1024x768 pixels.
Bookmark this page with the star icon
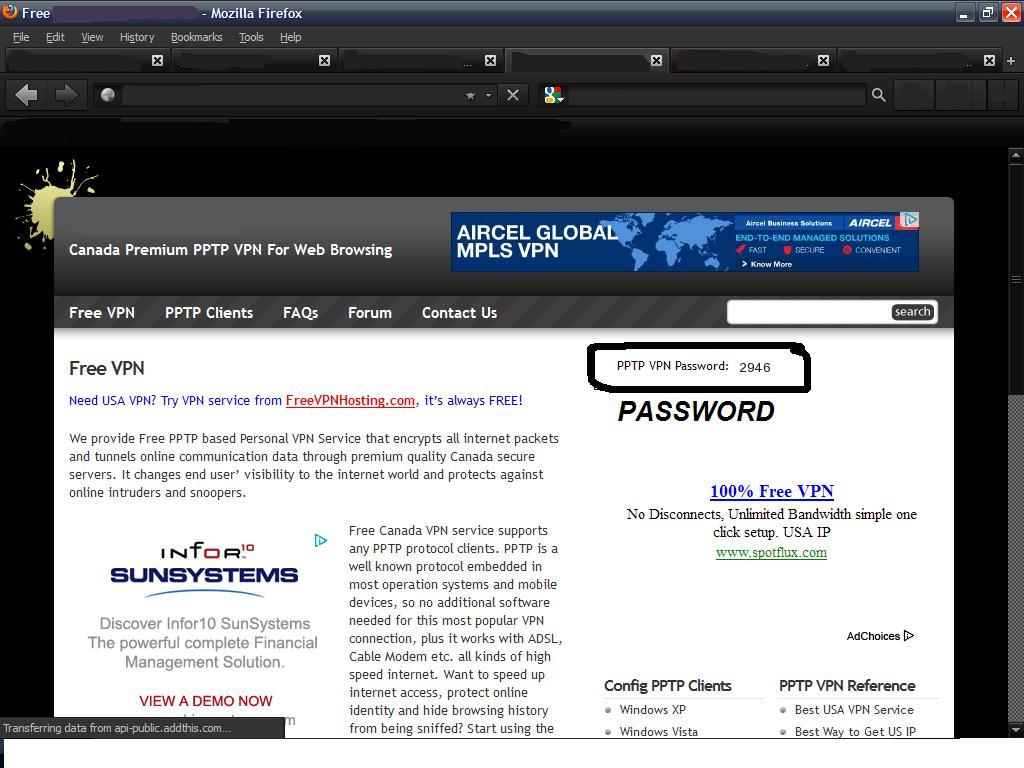[x=470, y=96]
